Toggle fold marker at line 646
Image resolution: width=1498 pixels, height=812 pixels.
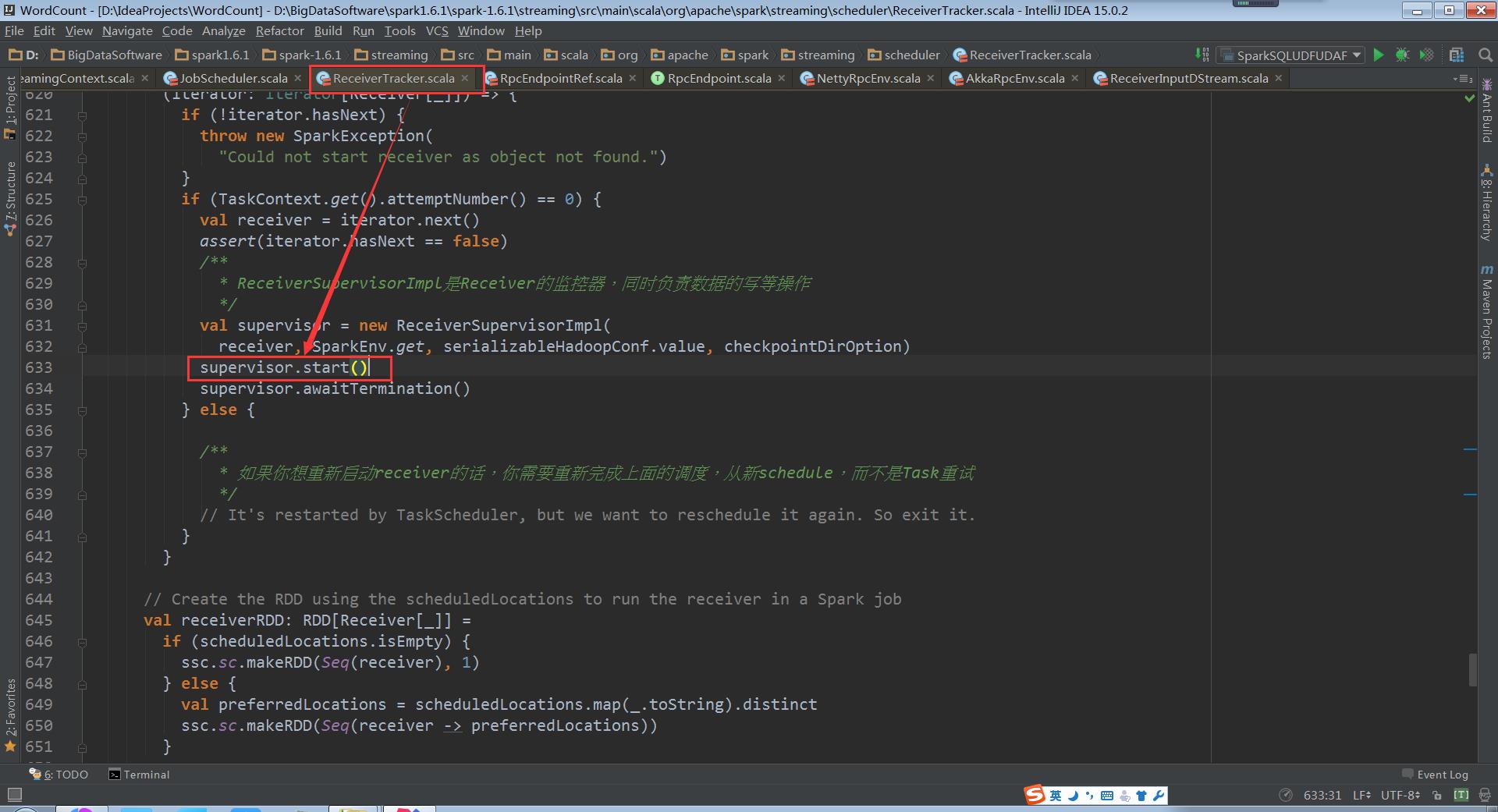point(82,642)
